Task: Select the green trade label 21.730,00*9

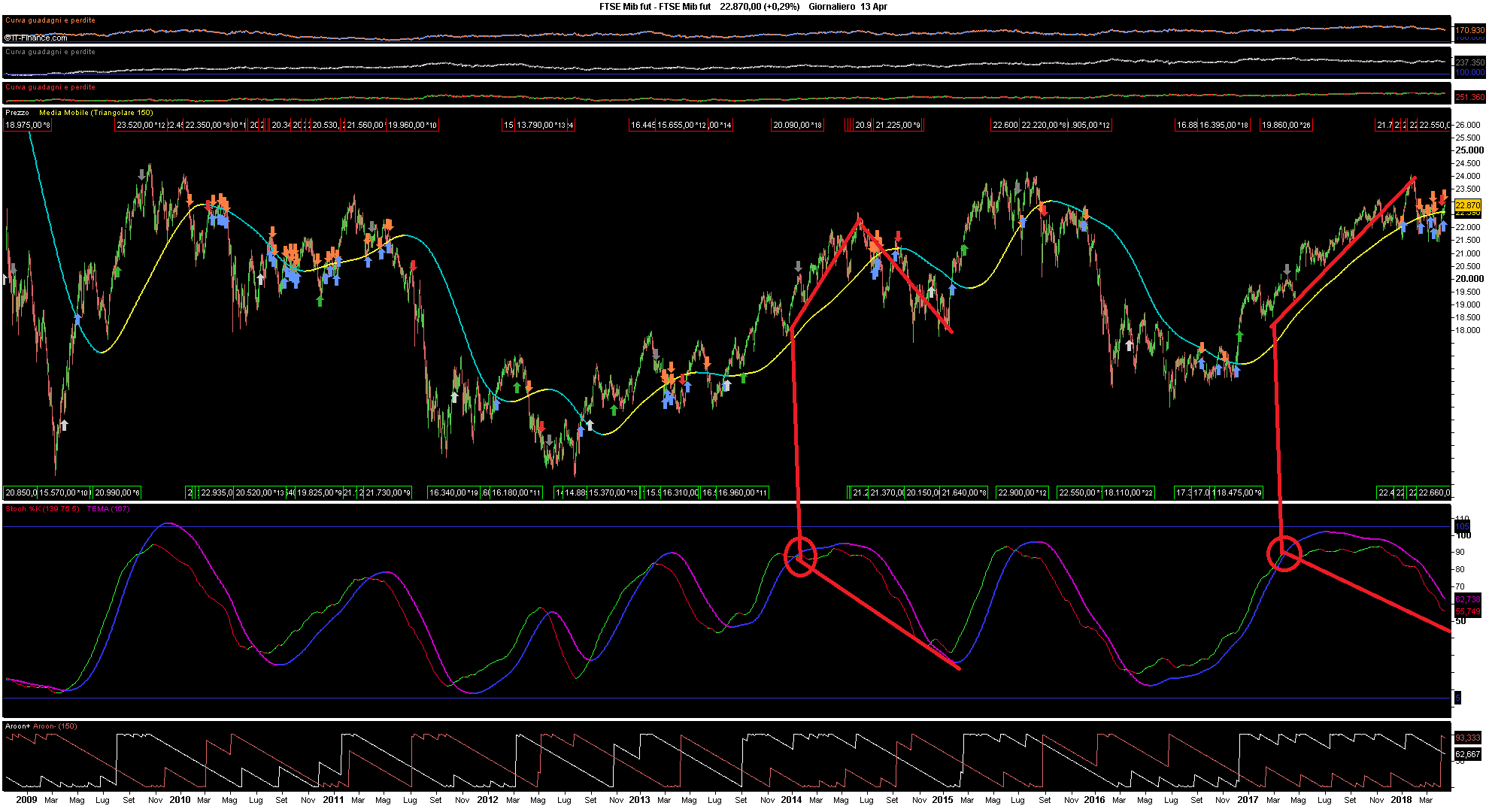Action: pyautogui.click(x=388, y=493)
